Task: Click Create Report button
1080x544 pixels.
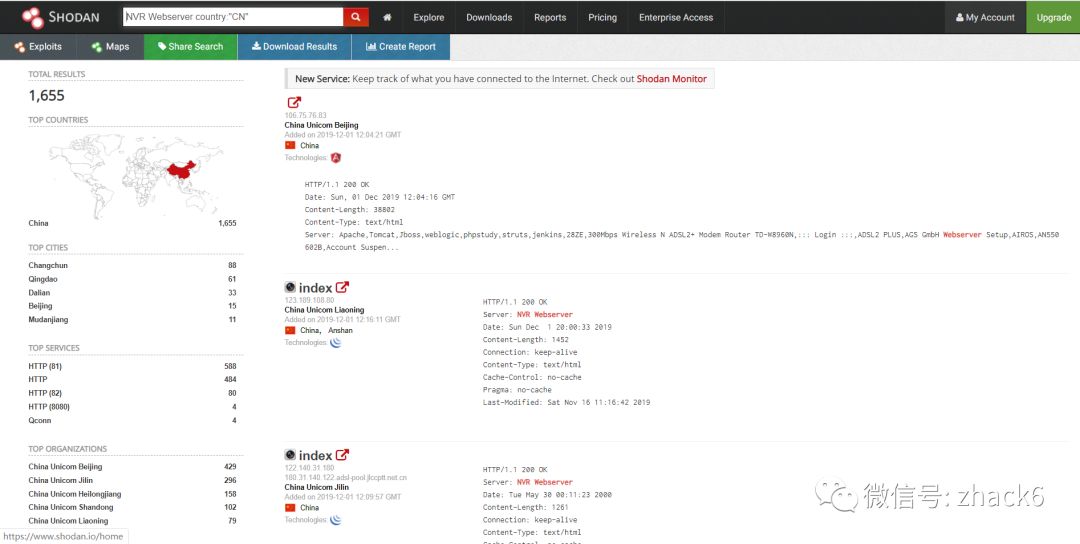Action: [x=400, y=47]
